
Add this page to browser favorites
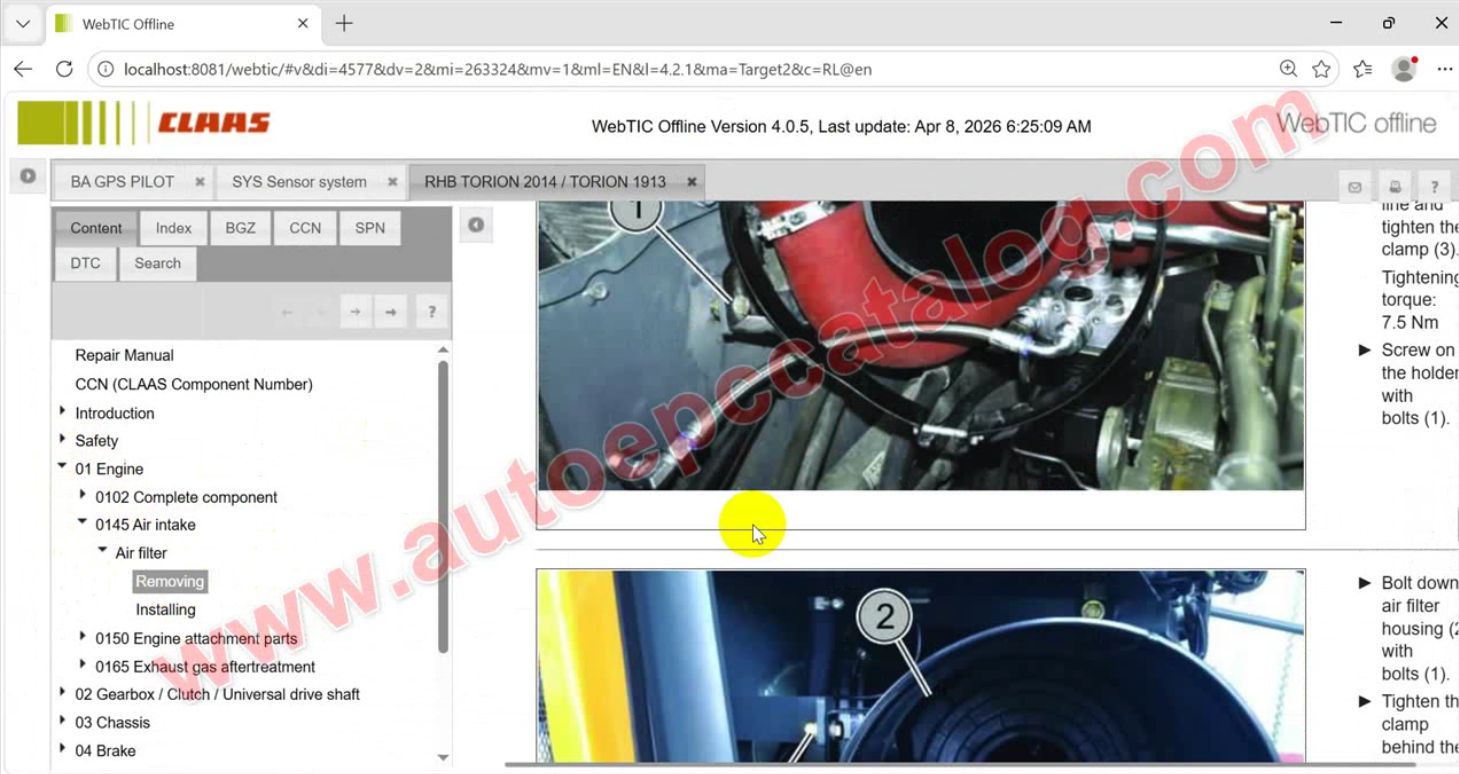pyautogui.click(x=1321, y=69)
